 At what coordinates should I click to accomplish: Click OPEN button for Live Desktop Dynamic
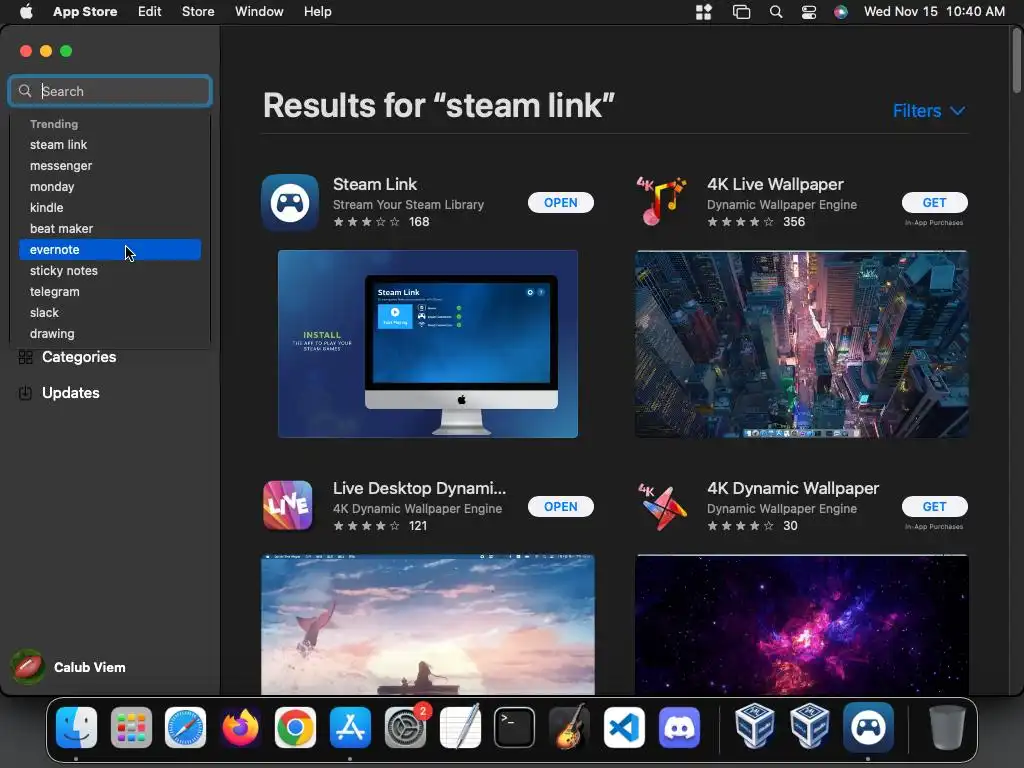[x=561, y=507]
